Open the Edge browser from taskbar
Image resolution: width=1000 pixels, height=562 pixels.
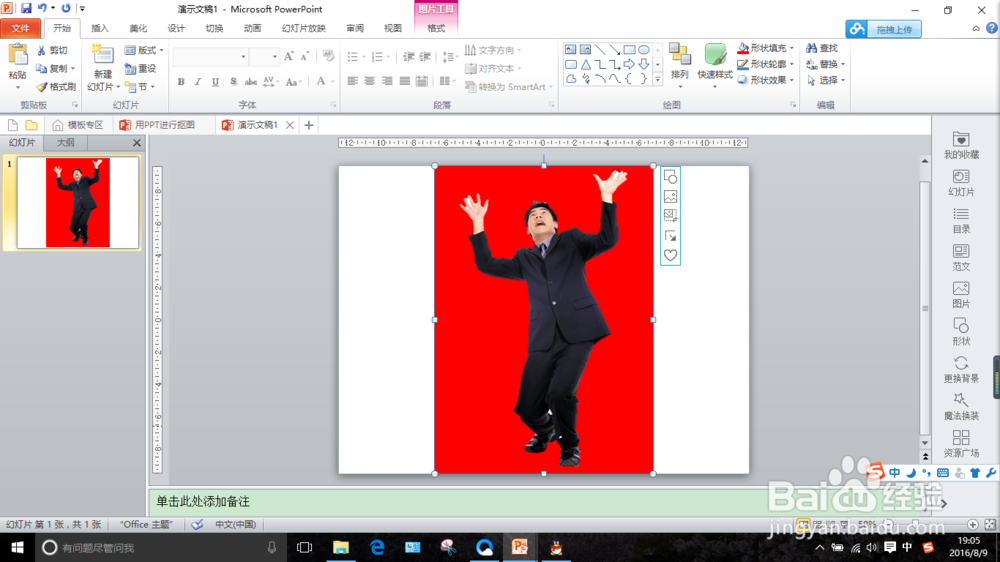(x=377, y=547)
